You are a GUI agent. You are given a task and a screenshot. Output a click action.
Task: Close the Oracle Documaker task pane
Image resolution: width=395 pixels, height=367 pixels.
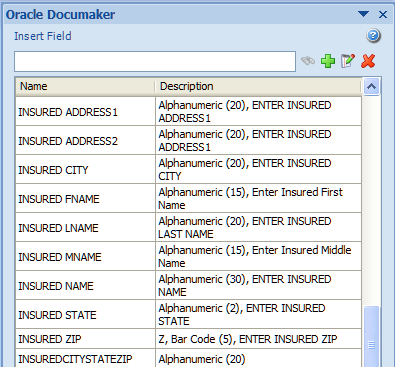[x=383, y=14]
